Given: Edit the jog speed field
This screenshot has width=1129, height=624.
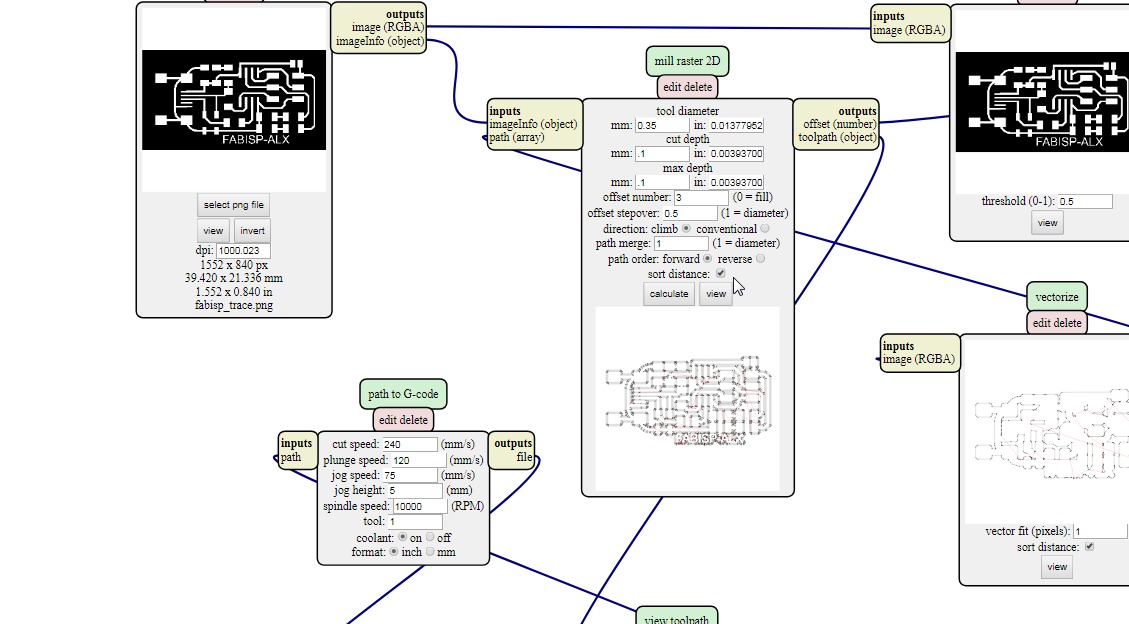Looking at the screenshot, I should click(409, 476).
